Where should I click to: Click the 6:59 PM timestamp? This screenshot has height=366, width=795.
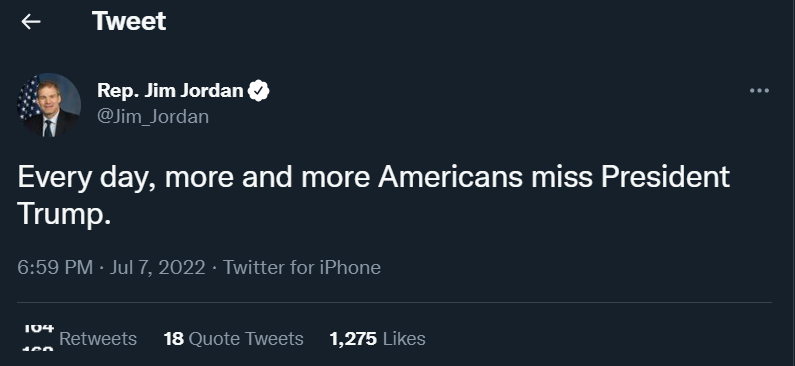(55, 267)
